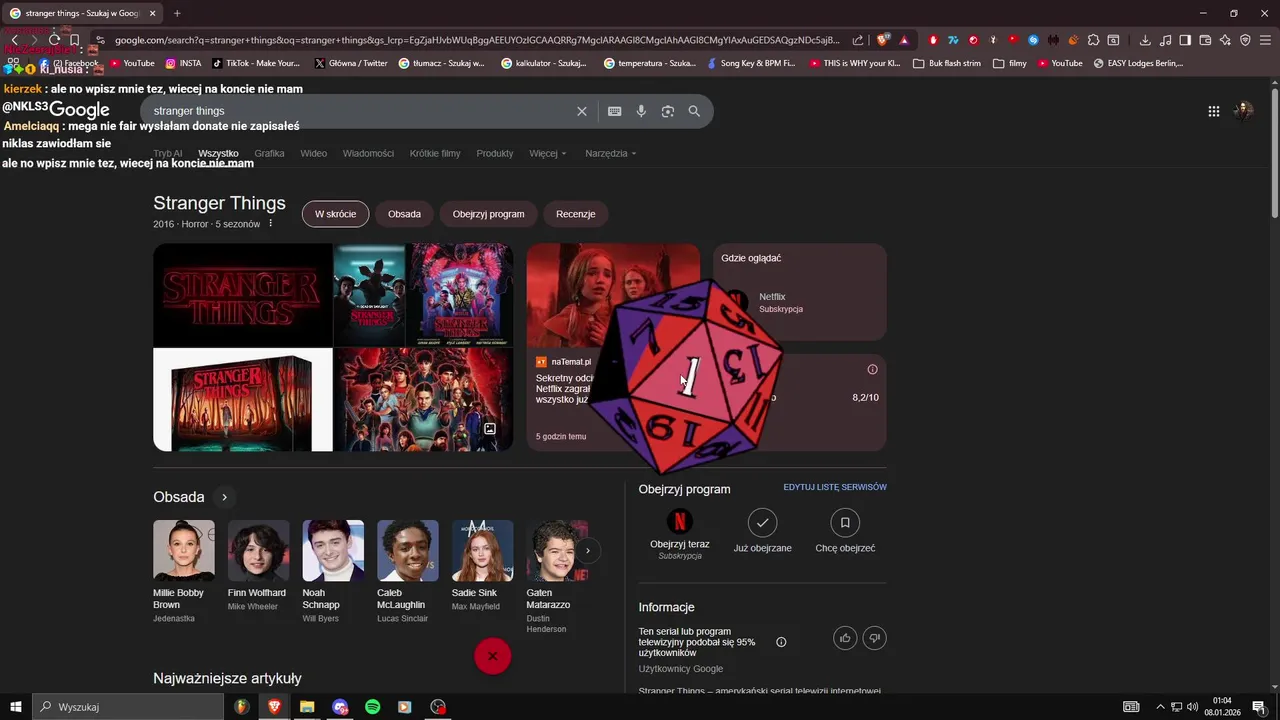This screenshot has height=720, width=1280.
Task: Expand the Obsada section arrow
Action: [224, 497]
